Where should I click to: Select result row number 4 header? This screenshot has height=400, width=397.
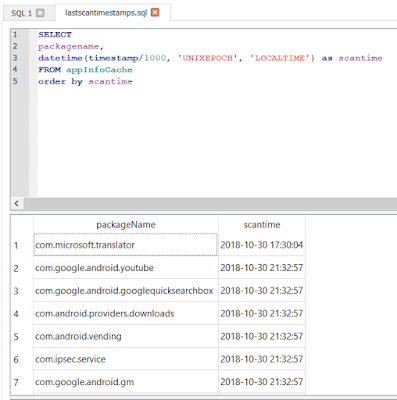(x=16, y=314)
